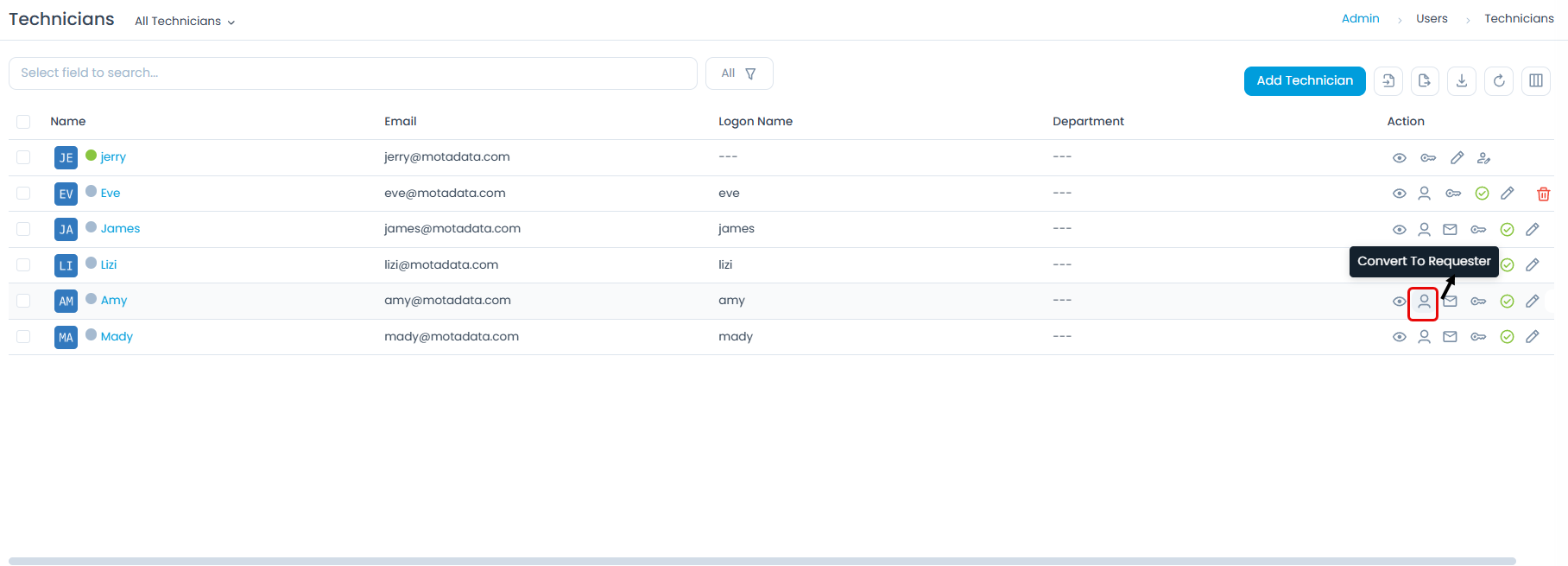Tick the select-all checkbox in header
The width and height of the screenshot is (1568, 566).
23,122
